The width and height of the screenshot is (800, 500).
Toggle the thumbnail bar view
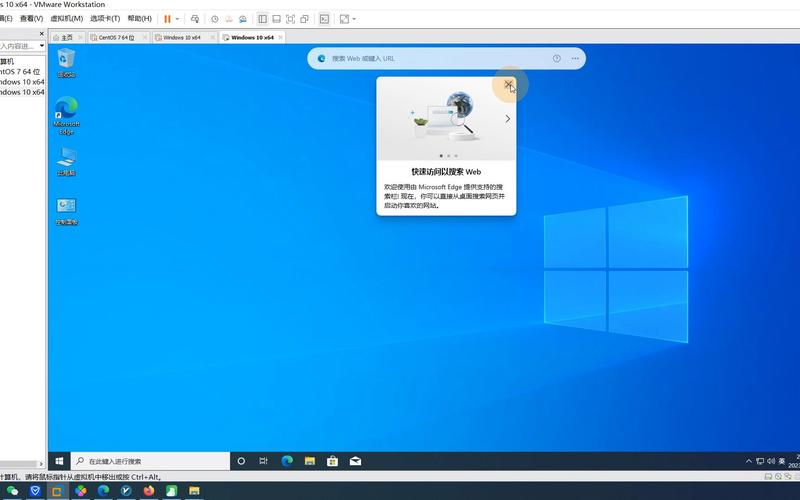point(277,19)
